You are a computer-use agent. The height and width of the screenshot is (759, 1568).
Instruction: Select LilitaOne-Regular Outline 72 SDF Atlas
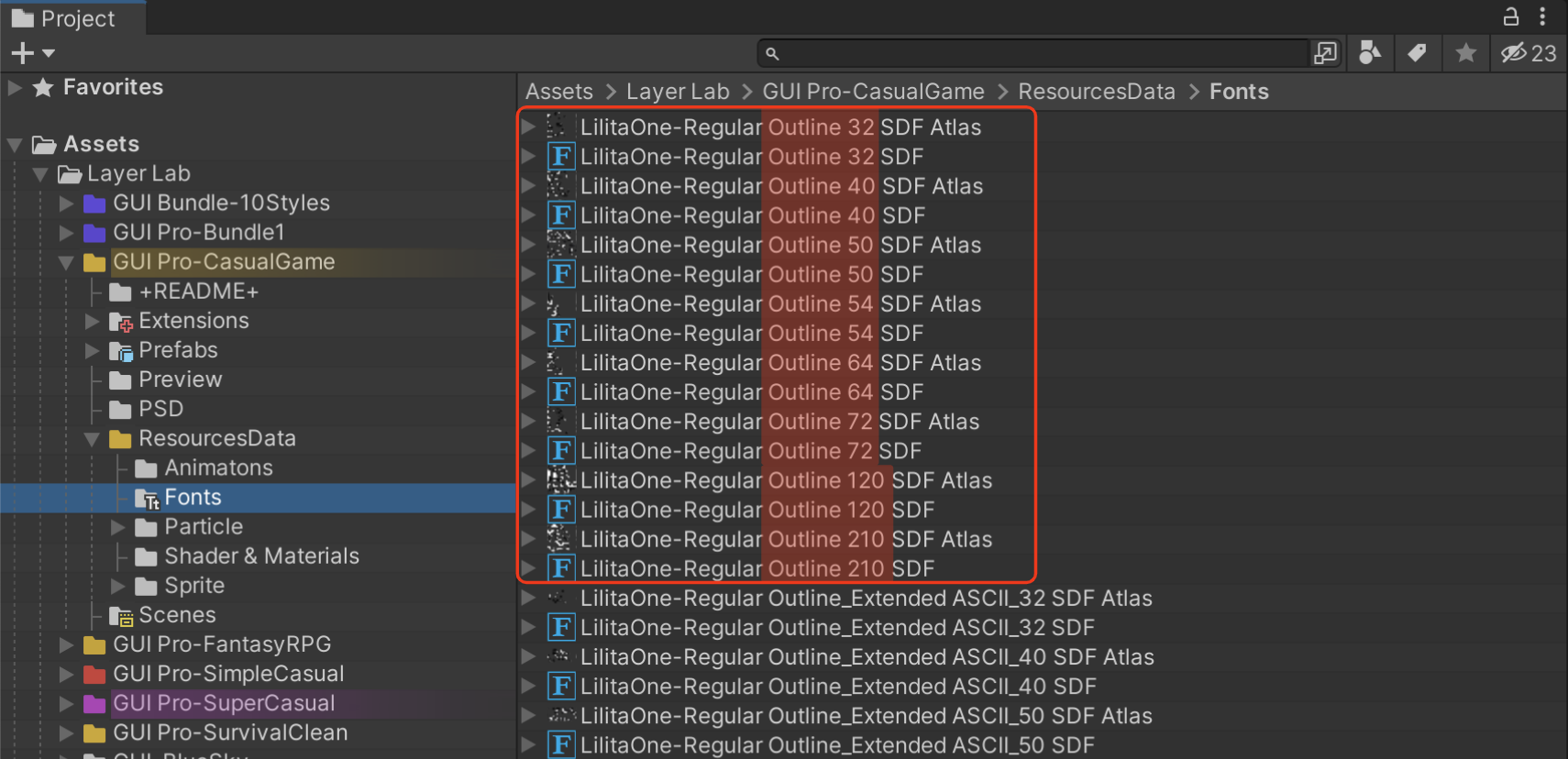click(x=779, y=422)
